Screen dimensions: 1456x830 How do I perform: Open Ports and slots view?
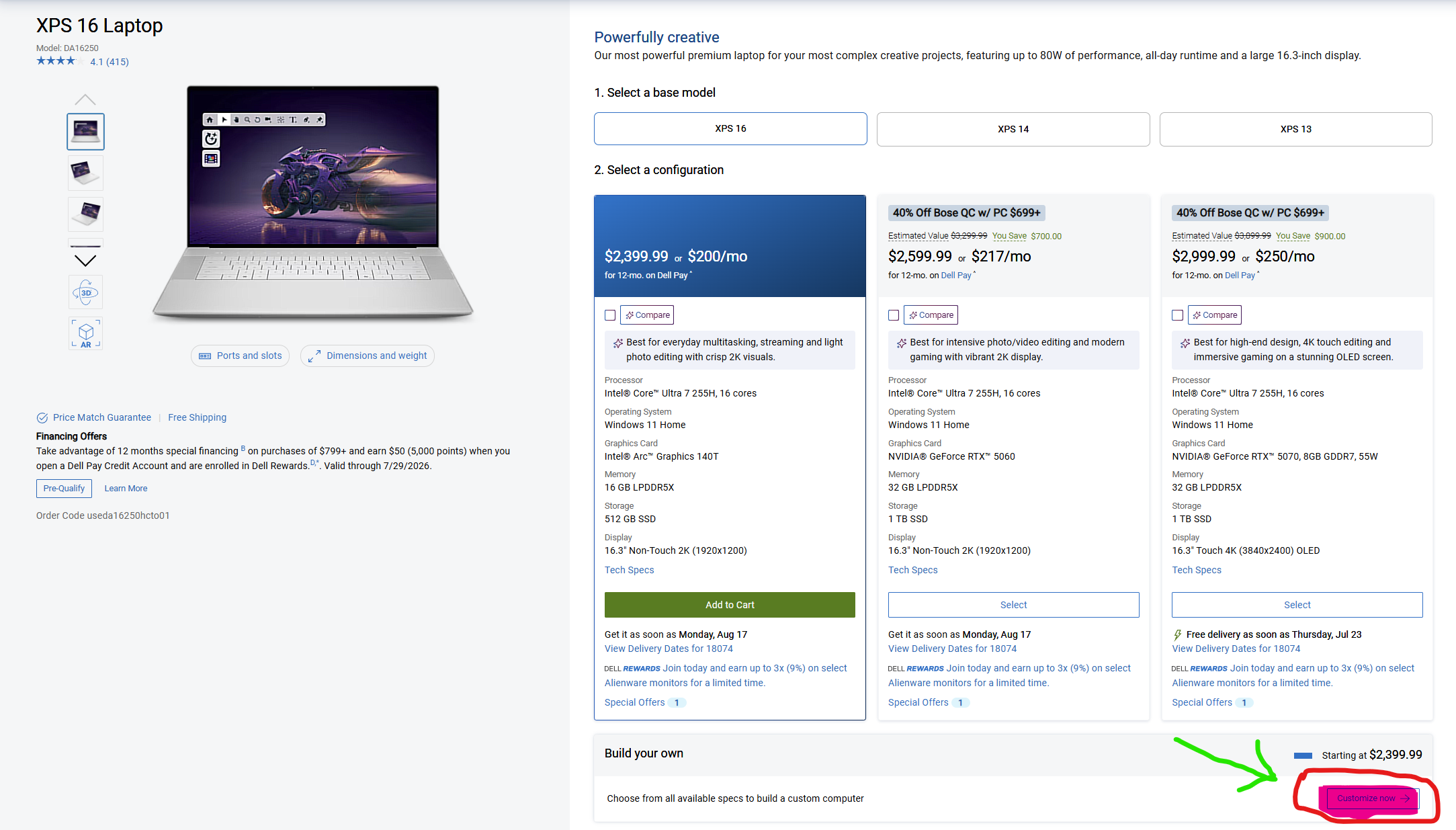[241, 356]
